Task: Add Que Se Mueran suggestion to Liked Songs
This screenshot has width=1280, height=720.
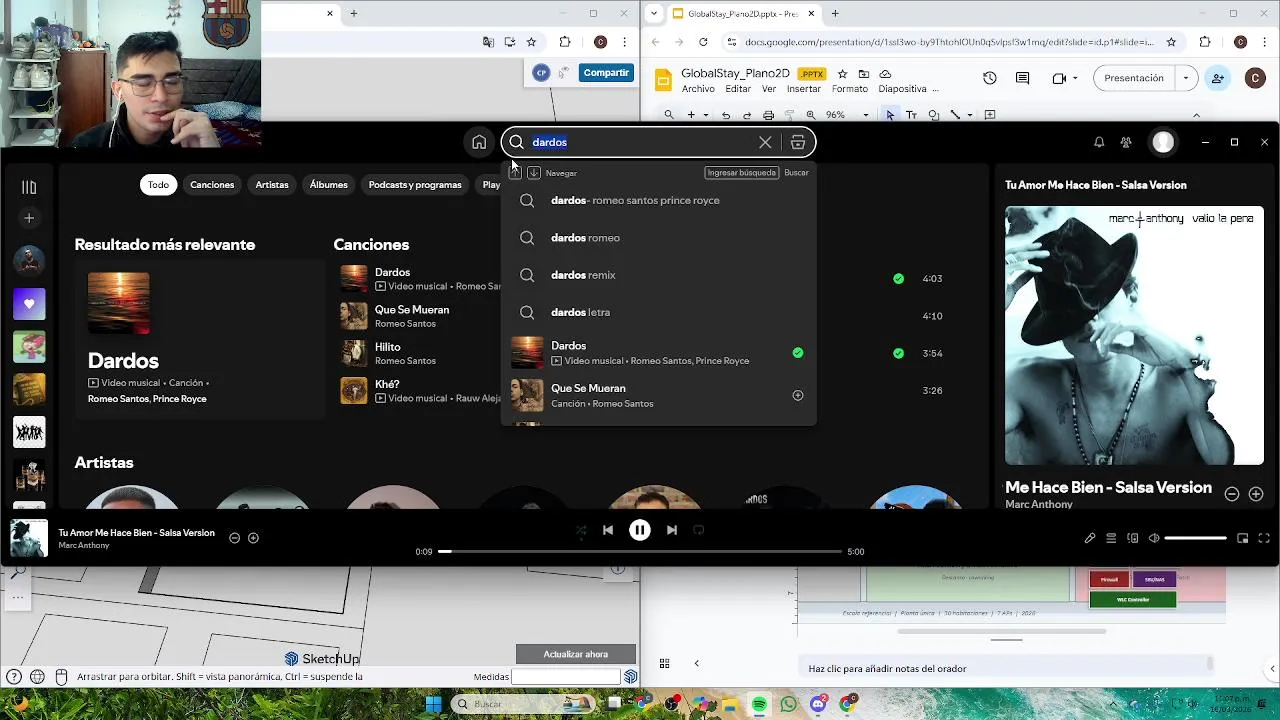Action: point(798,395)
